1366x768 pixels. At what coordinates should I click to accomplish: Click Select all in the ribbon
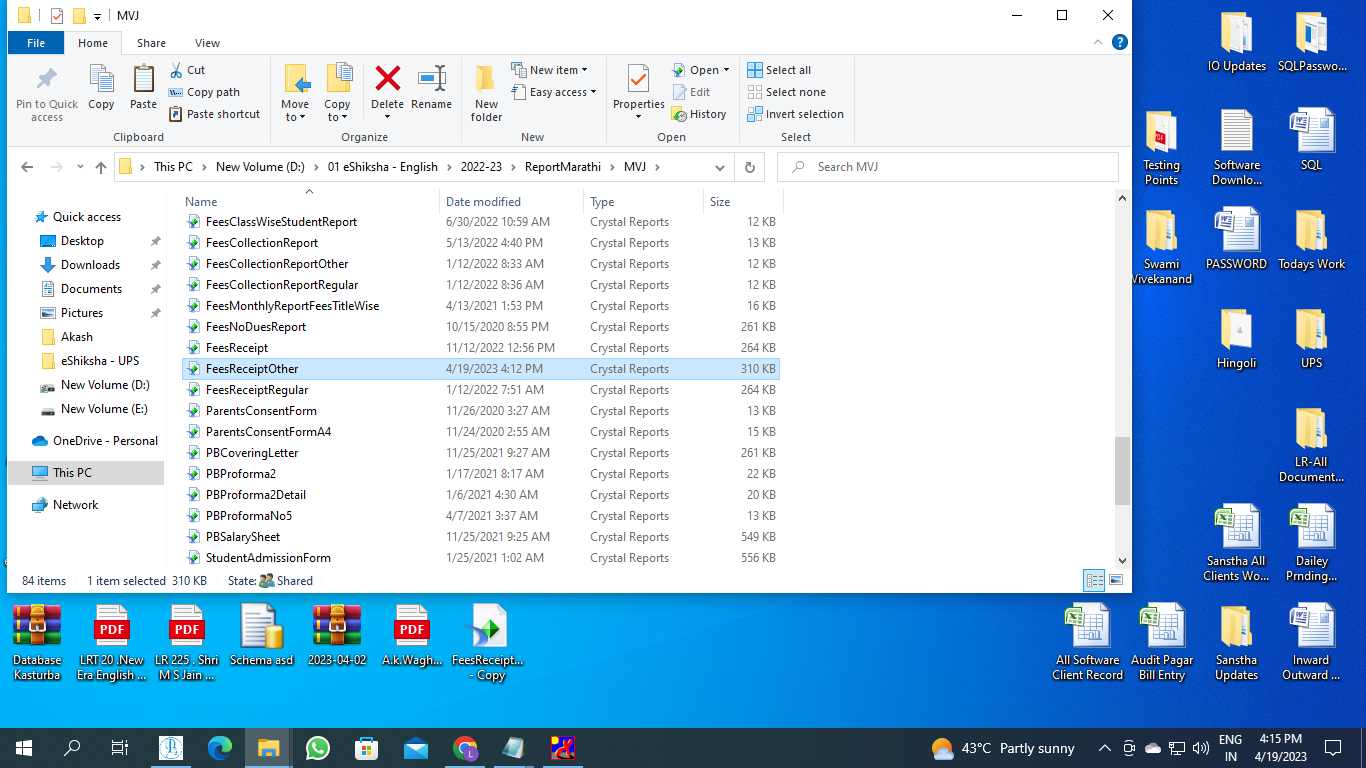pyautogui.click(x=779, y=70)
